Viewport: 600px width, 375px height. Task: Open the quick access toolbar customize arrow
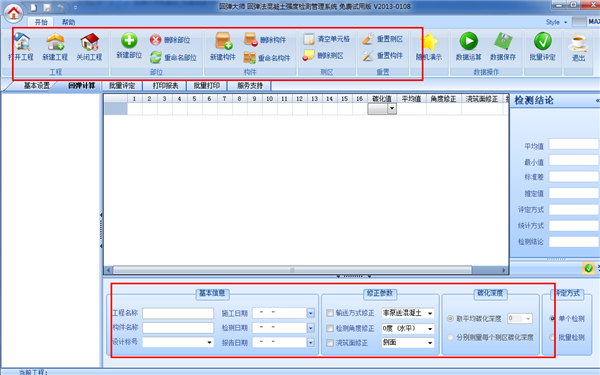click(x=75, y=8)
